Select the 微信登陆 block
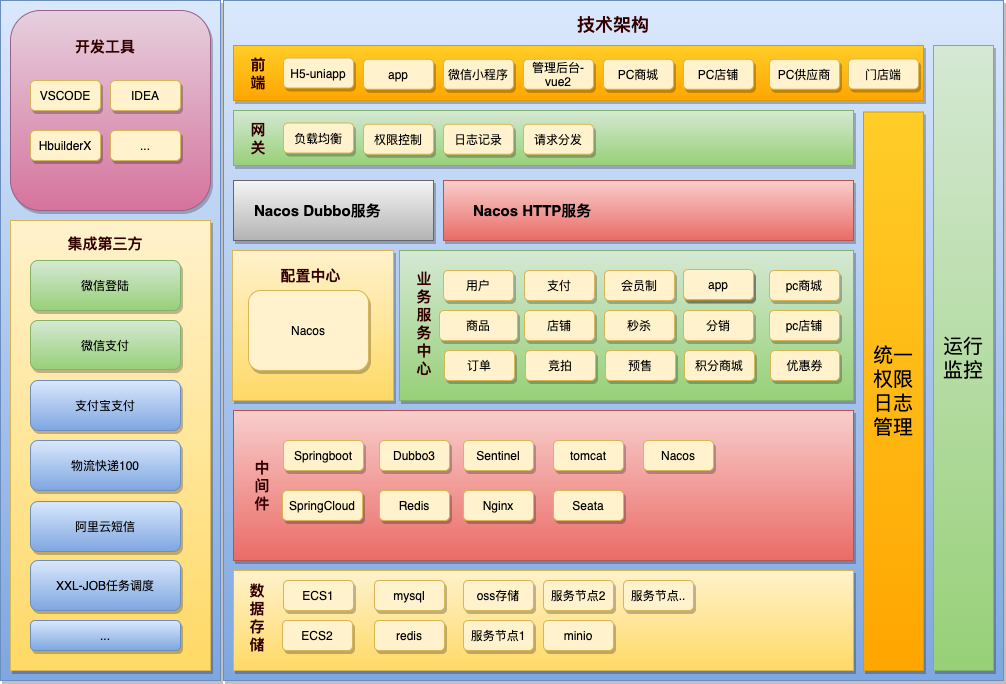The image size is (1006, 684). [105, 286]
